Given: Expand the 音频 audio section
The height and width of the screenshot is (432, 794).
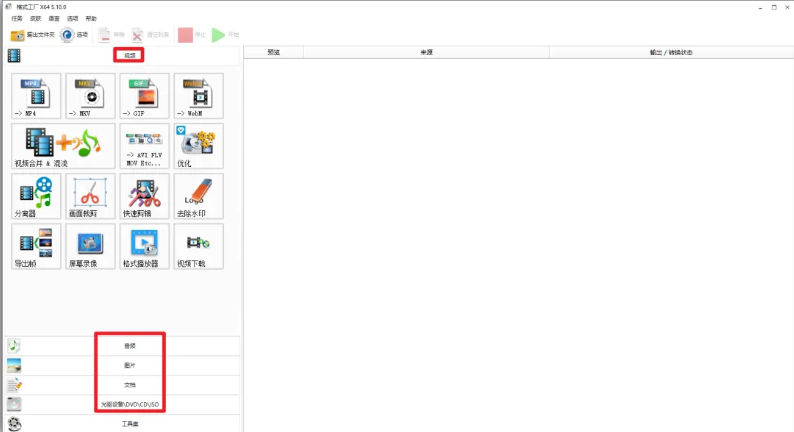Looking at the screenshot, I should point(129,346).
